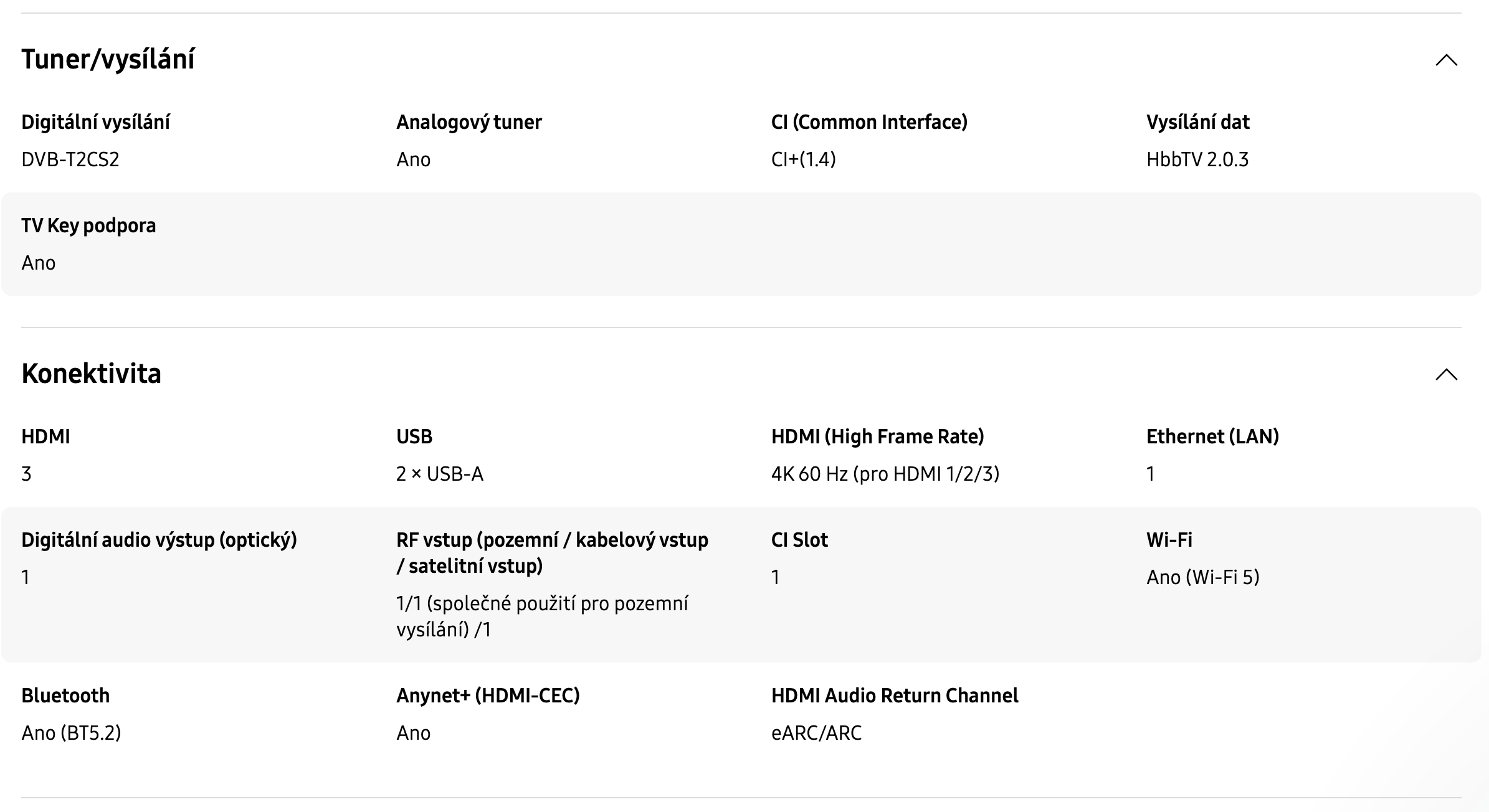The height and width of the screenshot is (812, 1489).
Task: Click the Konektivita section heading
Action: [x=92, y=374]
